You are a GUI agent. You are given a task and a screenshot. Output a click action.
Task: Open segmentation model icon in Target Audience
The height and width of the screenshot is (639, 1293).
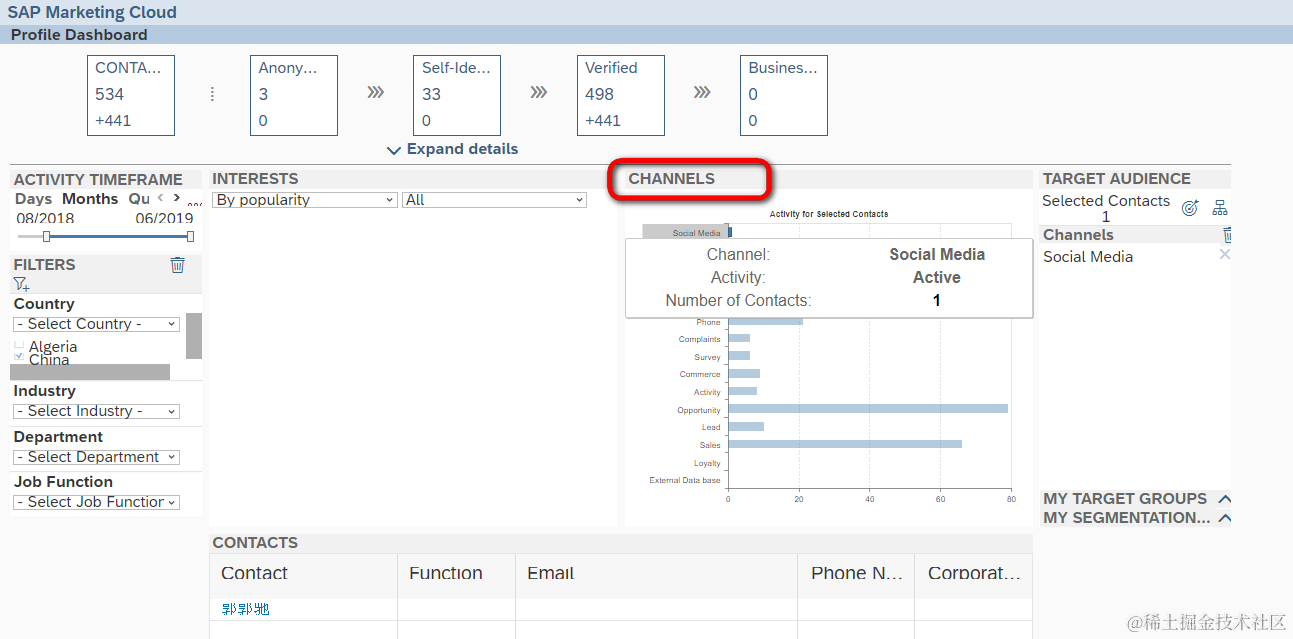point(1220,208)
